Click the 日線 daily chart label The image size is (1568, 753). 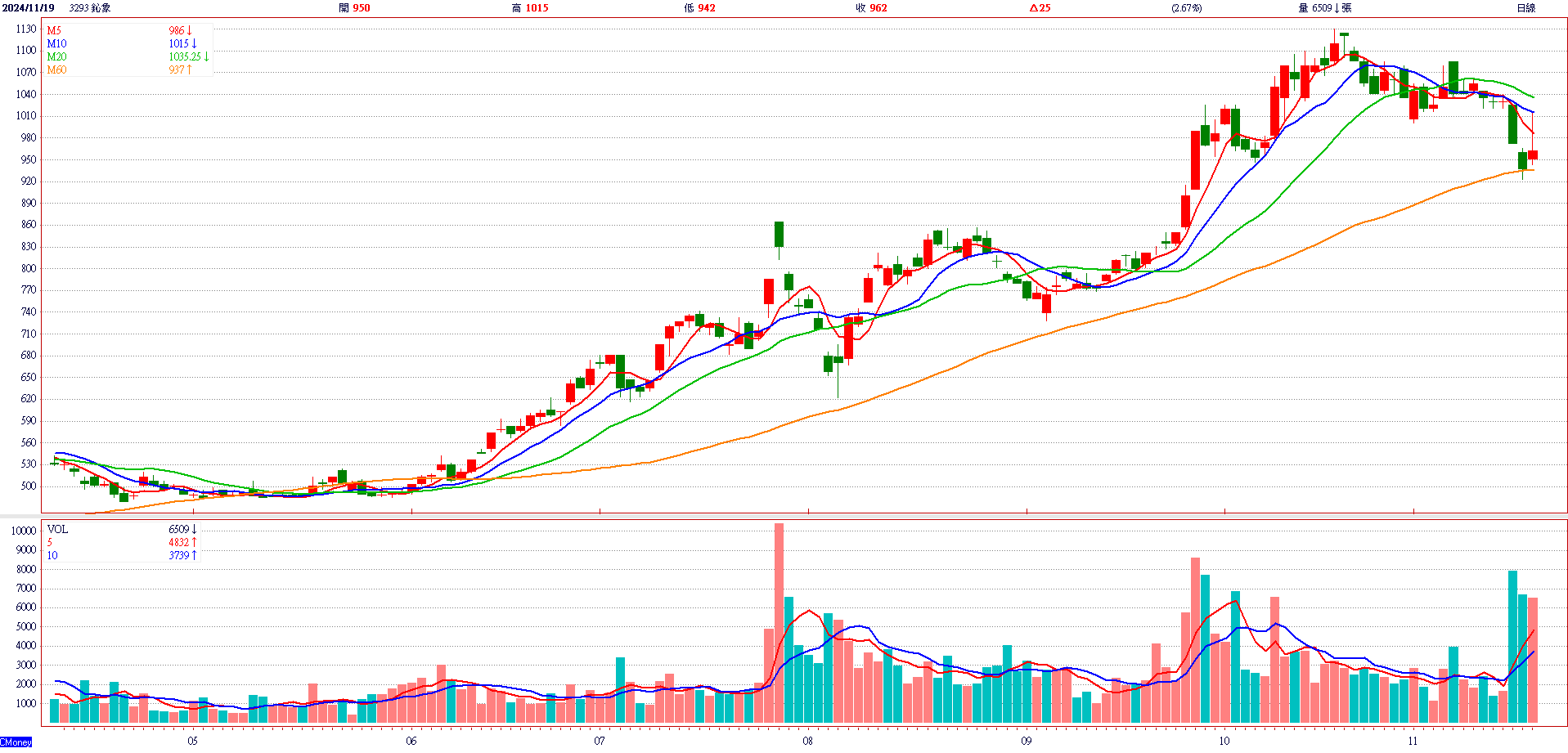click(x=1526, y=7)
